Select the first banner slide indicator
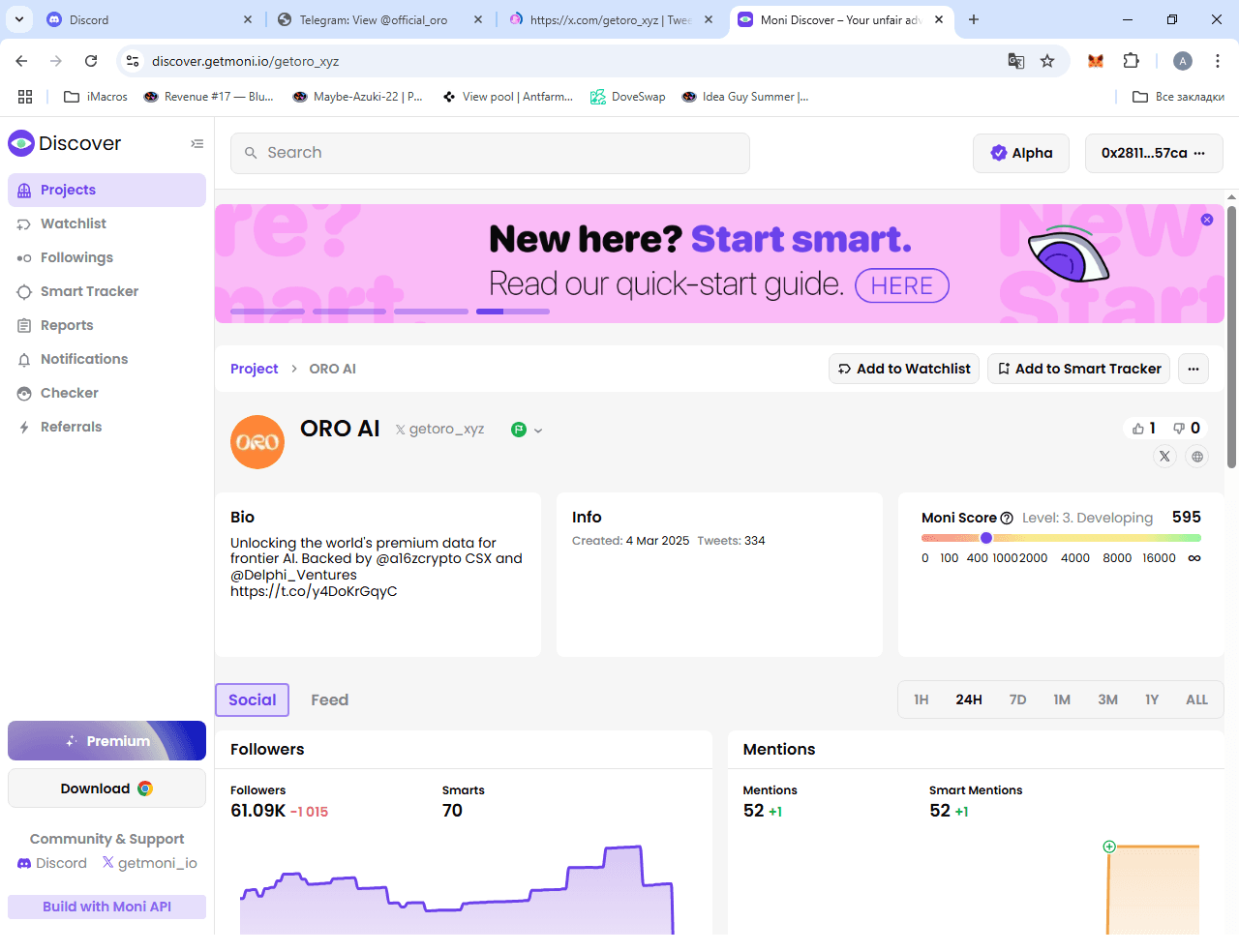Screen dimensions: 1239x952 268,312
